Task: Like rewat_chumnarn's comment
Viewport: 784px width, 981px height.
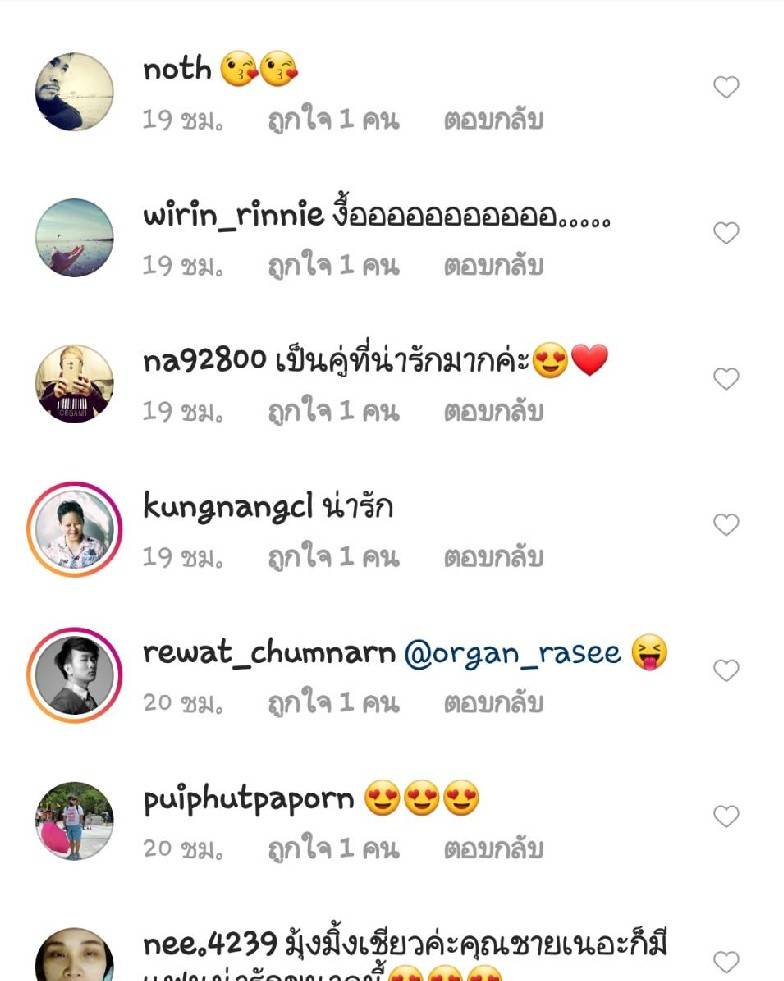Action: click(726, 670)
